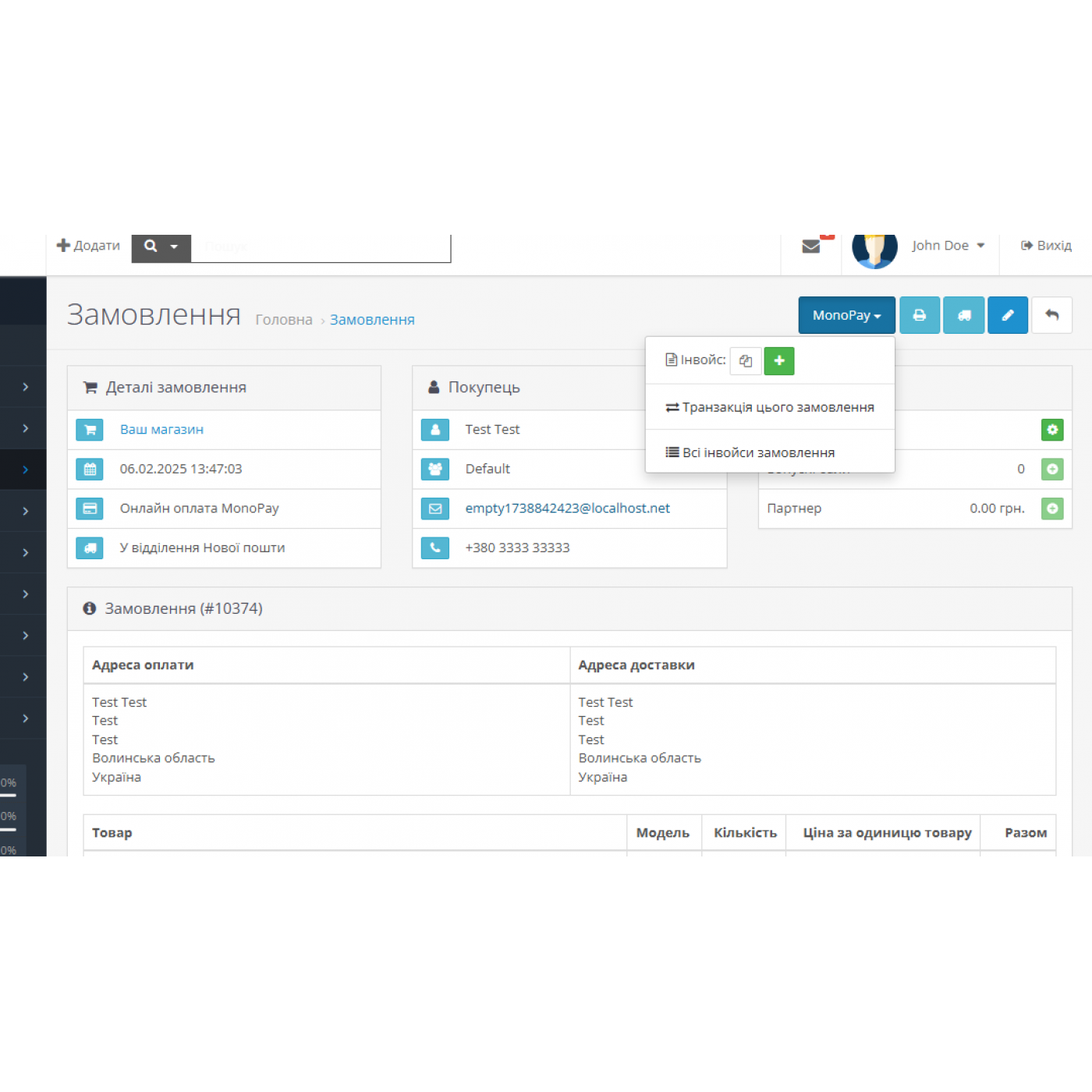
Task: Click the 'Додати' add button
Action: pyautogui.click(x=88, y=246)
